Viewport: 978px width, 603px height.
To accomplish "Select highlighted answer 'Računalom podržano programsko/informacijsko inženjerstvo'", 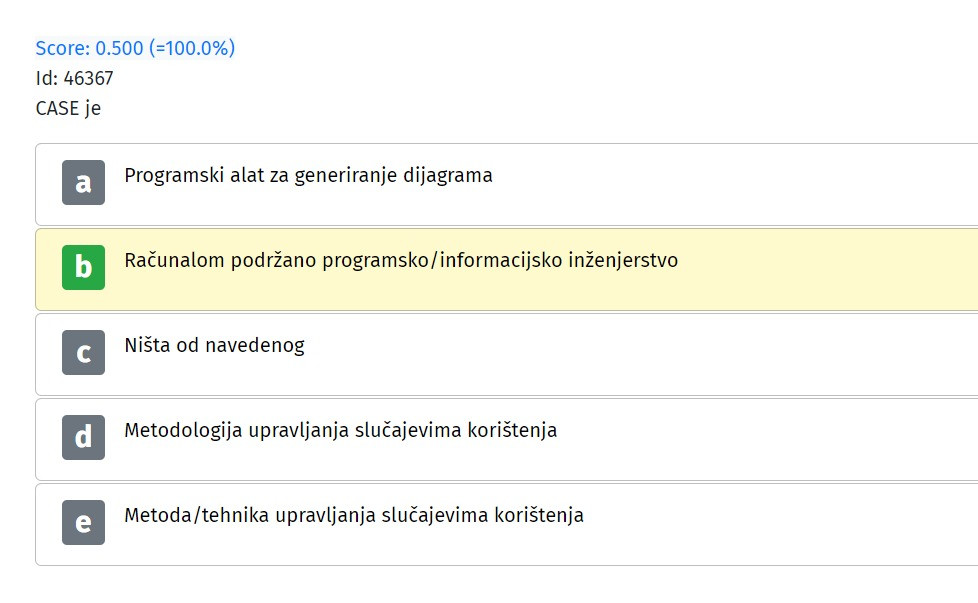I will coord(401,261).
